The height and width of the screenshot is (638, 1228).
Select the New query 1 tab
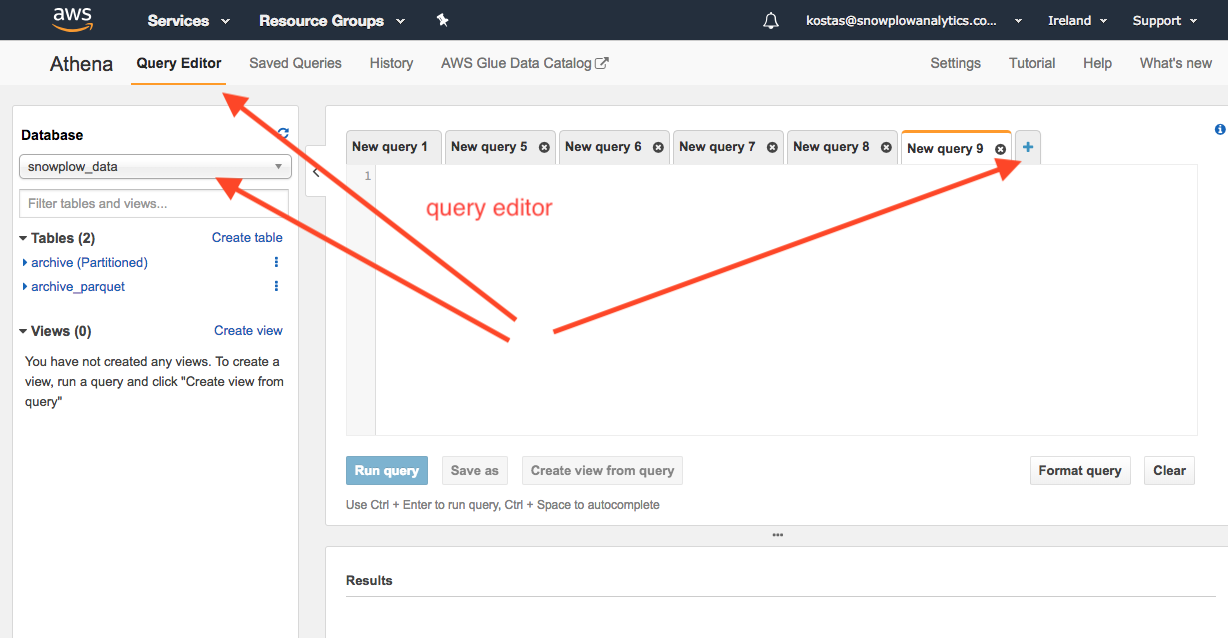393,147
